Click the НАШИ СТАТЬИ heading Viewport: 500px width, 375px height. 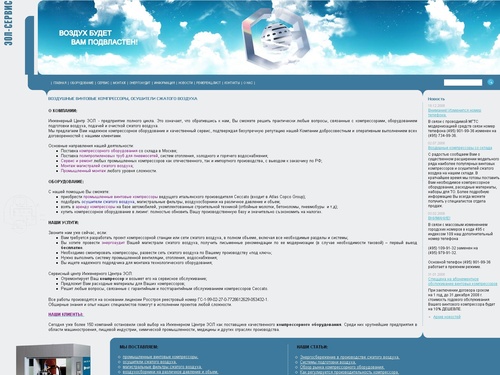coord(312,347)
